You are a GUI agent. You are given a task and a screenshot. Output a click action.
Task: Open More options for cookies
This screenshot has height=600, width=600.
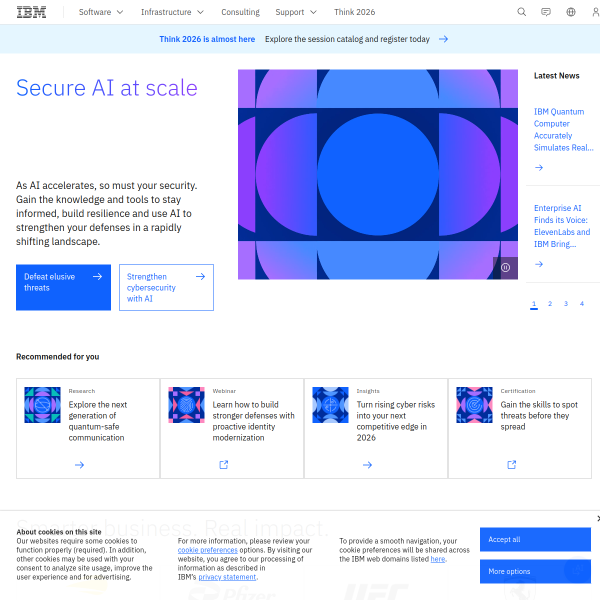[x=535, y=571]
